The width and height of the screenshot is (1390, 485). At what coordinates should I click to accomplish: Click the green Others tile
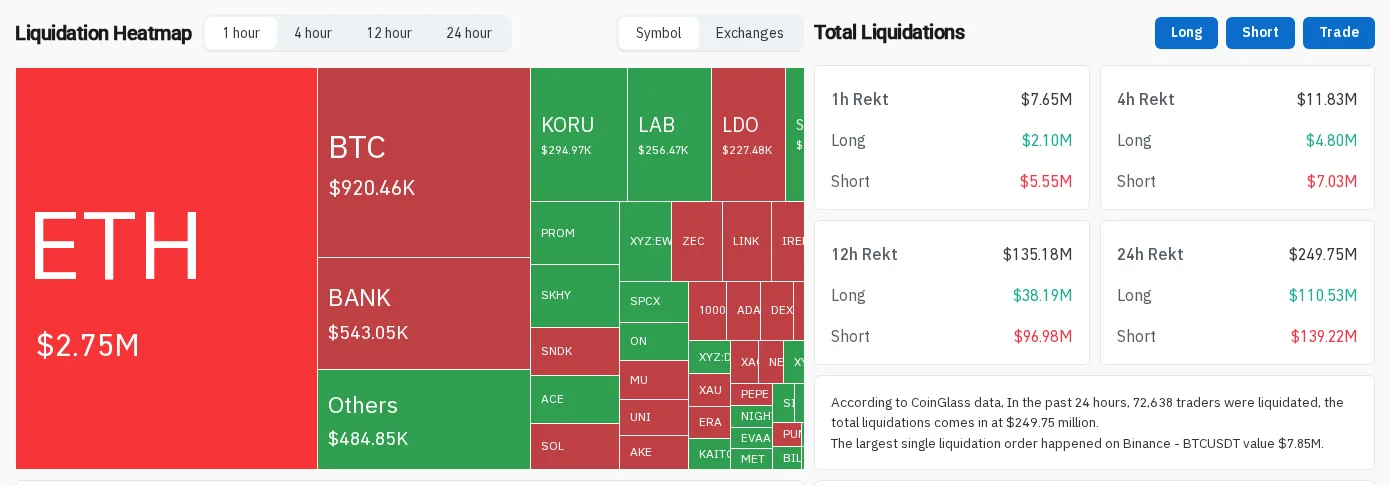tap(424, 420)
